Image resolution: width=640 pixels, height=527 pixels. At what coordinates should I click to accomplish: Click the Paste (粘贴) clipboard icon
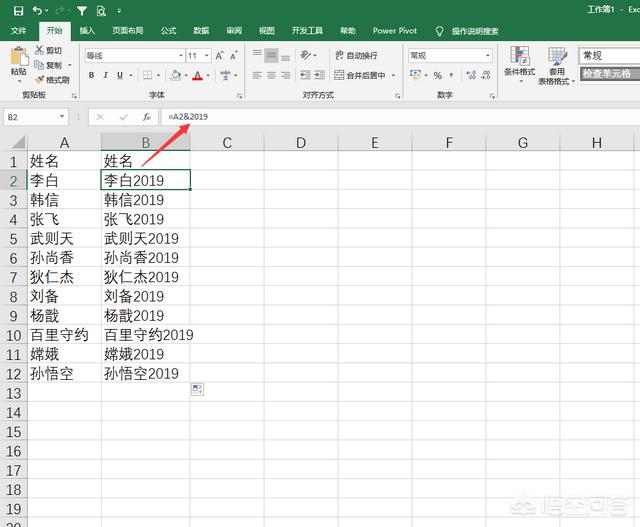19,57
